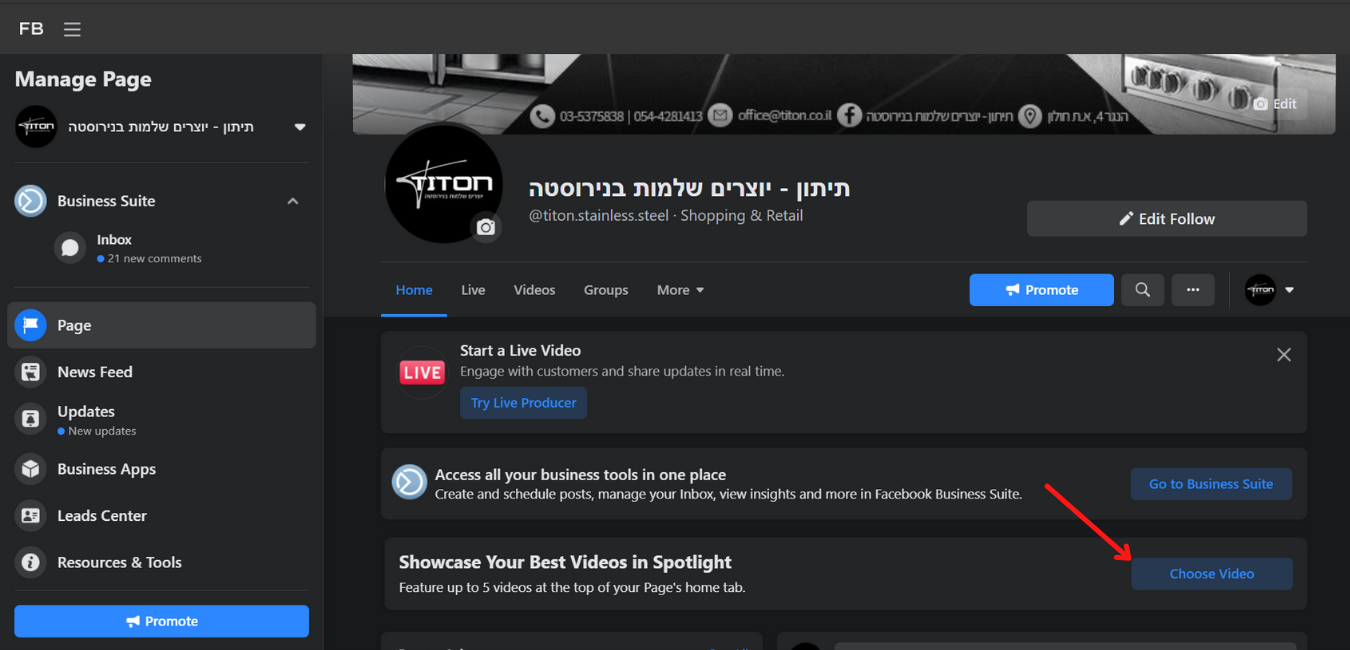
Task: Click the Try Live Producer button
Action: pyautogui.click(x=524, y=403)
